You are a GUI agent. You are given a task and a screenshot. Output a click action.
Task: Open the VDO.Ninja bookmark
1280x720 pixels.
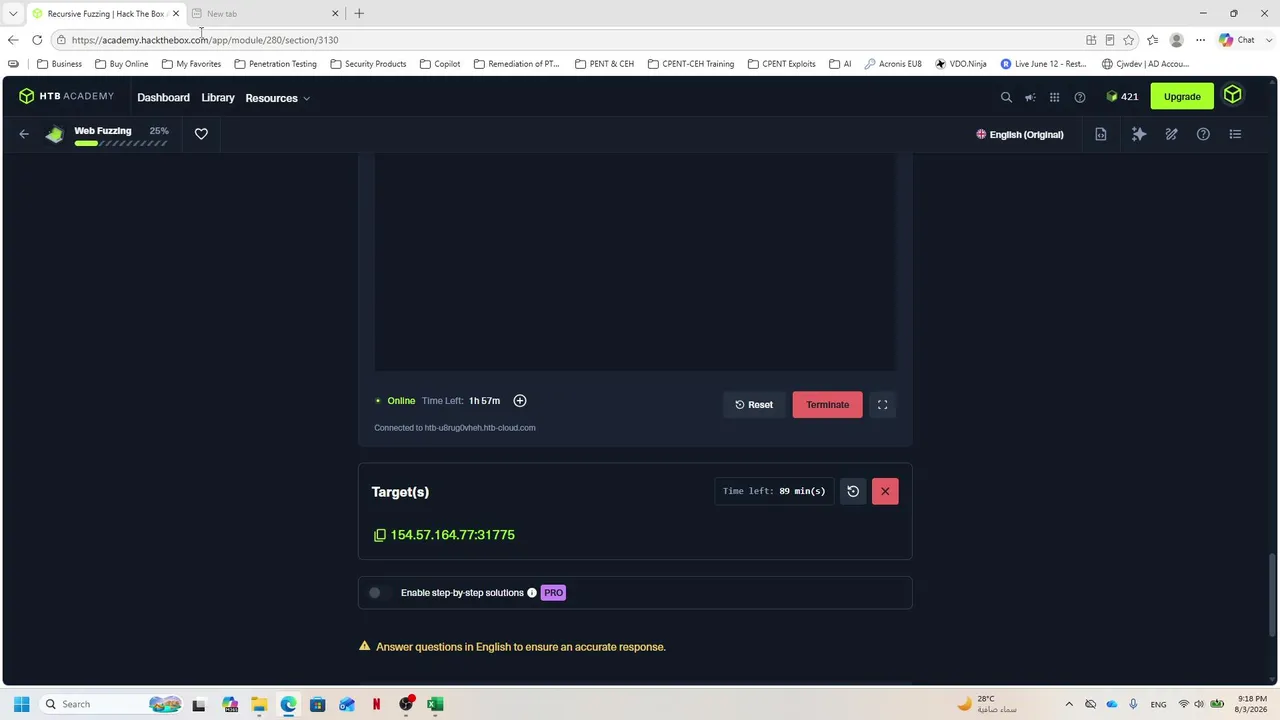(961, 64)
